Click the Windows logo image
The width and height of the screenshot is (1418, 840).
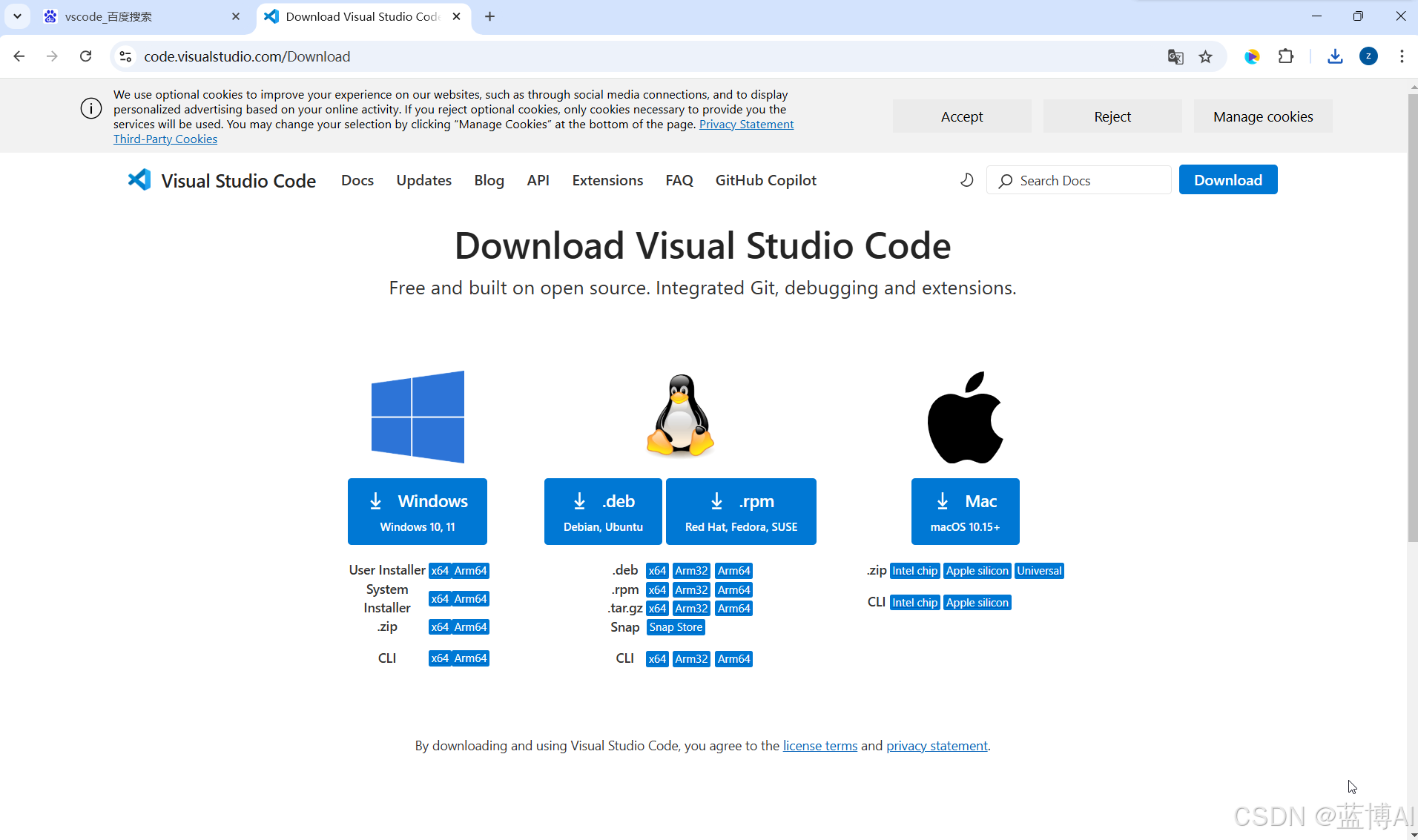click(x=418, y=417)
